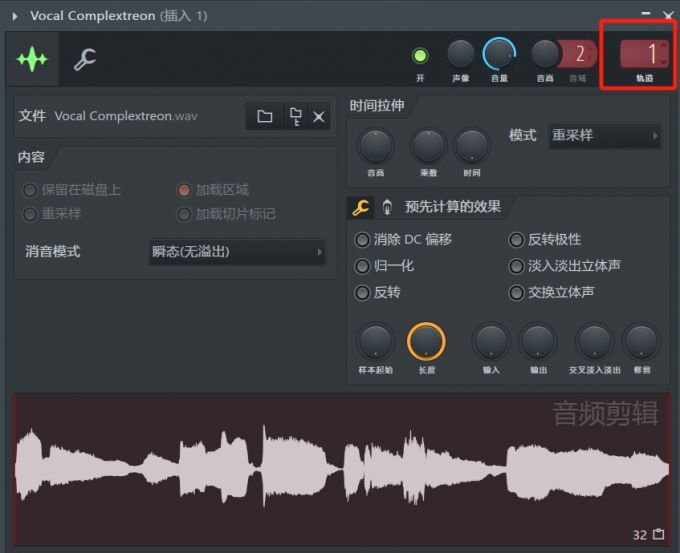
Task: Click the audio waveform preview display
Action: 342,469
